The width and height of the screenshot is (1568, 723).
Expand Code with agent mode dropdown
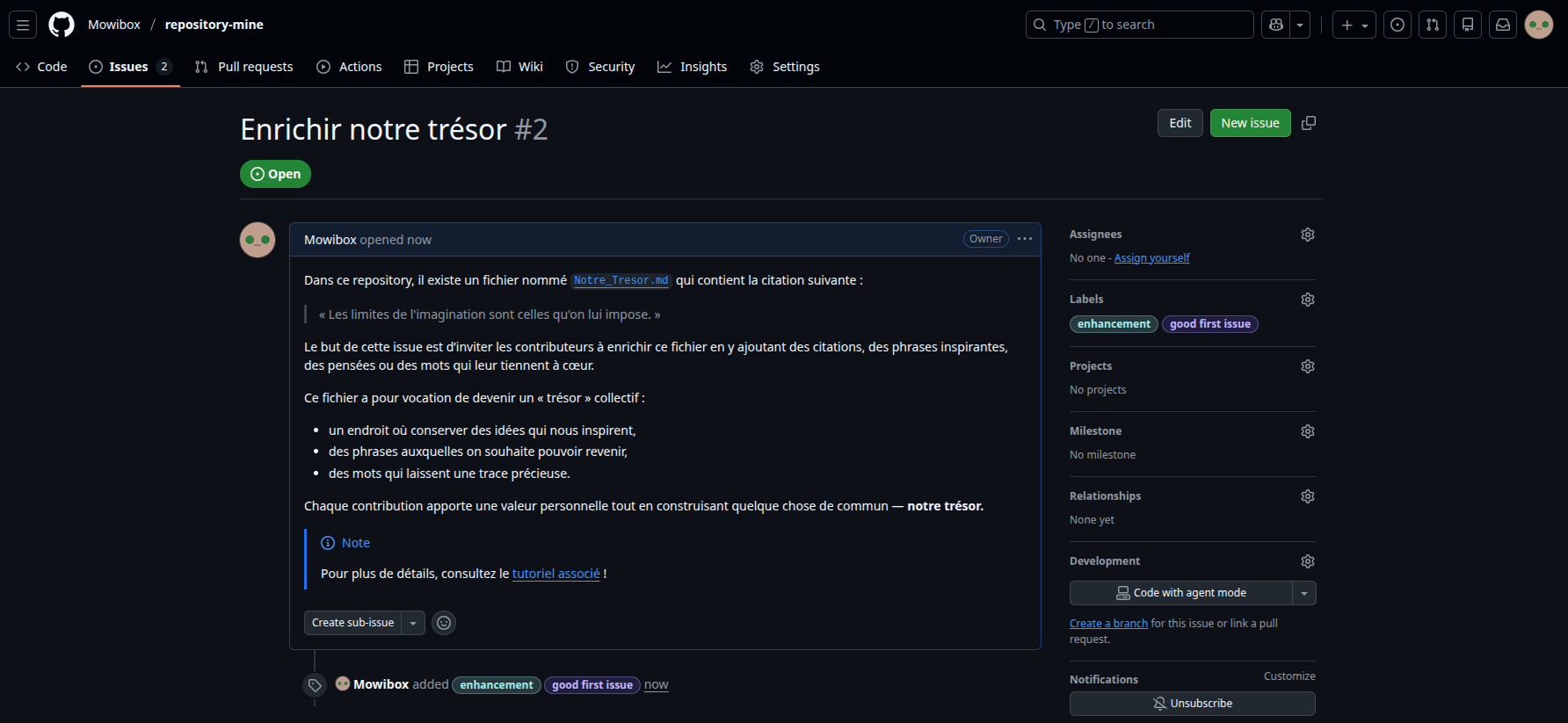tap(1304, 593)
